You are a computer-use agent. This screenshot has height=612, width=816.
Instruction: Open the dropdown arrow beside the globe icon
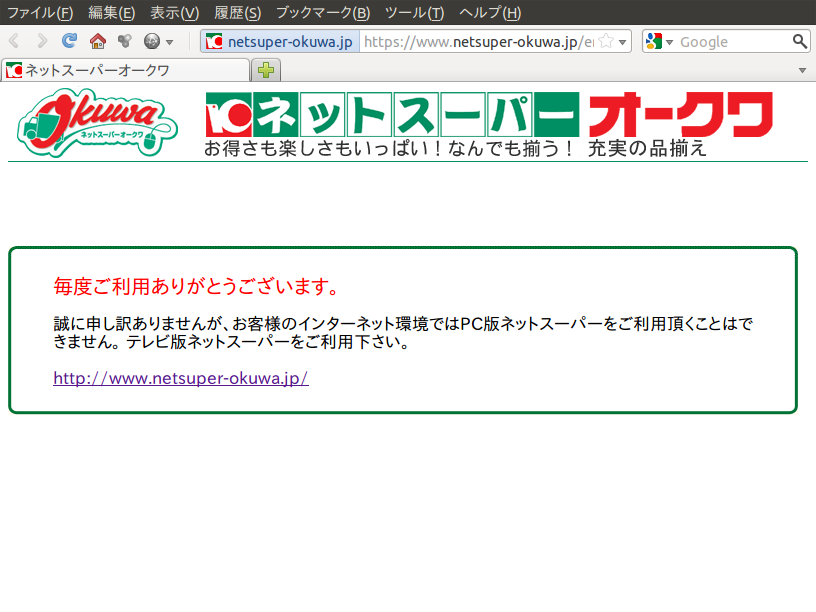coord(169,42)
